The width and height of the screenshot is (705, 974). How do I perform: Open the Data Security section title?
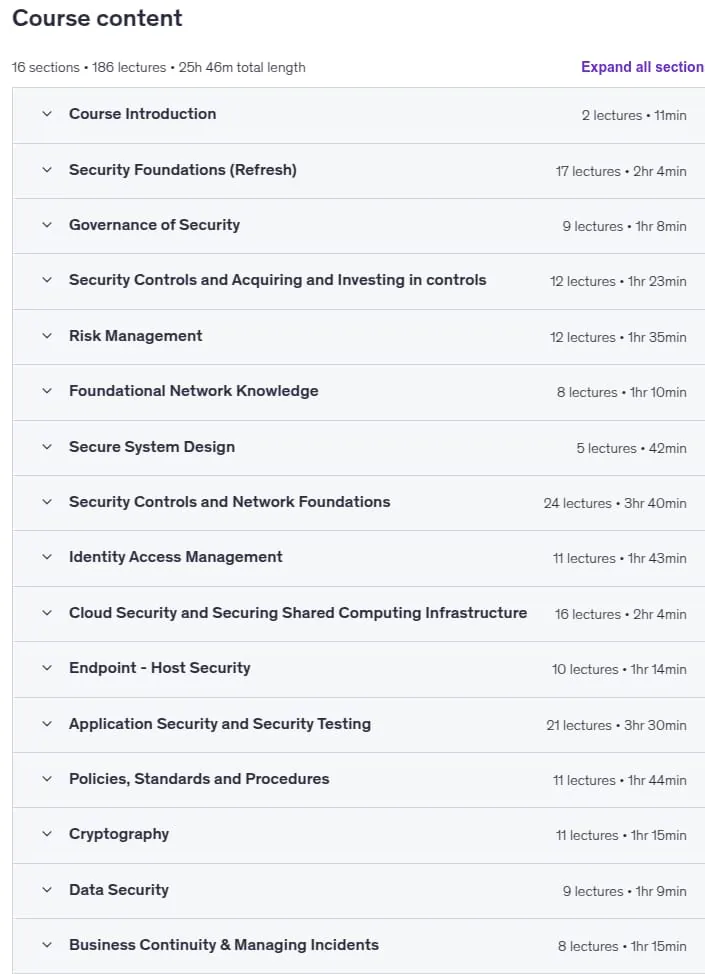(x=119, y=890)
